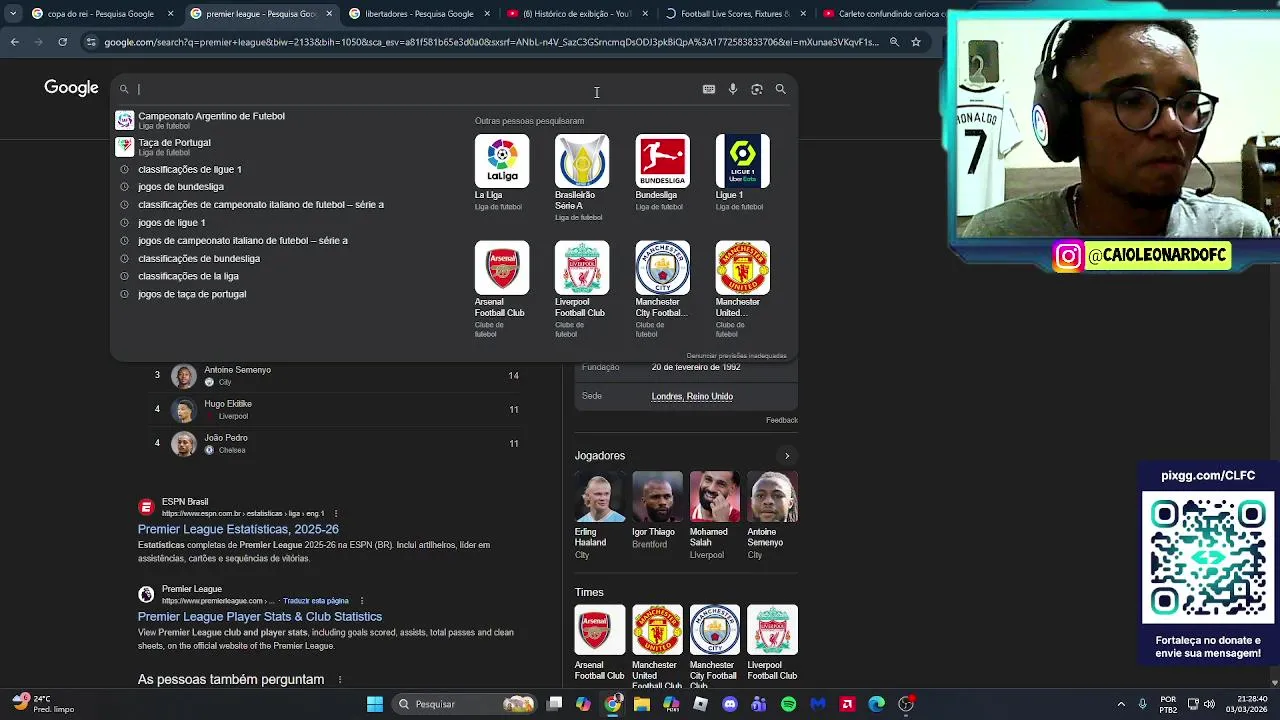Reload the page with refresh icon

62,42
